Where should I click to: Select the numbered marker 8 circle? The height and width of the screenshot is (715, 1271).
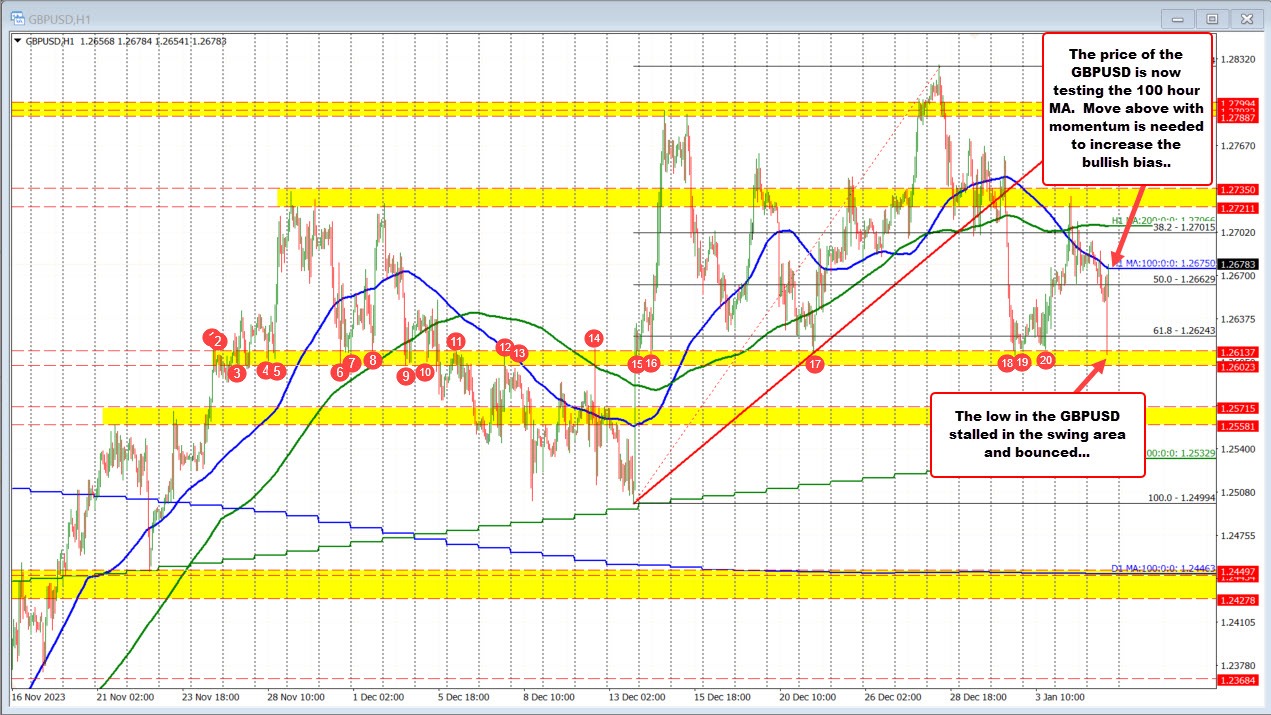coord(373,358)
